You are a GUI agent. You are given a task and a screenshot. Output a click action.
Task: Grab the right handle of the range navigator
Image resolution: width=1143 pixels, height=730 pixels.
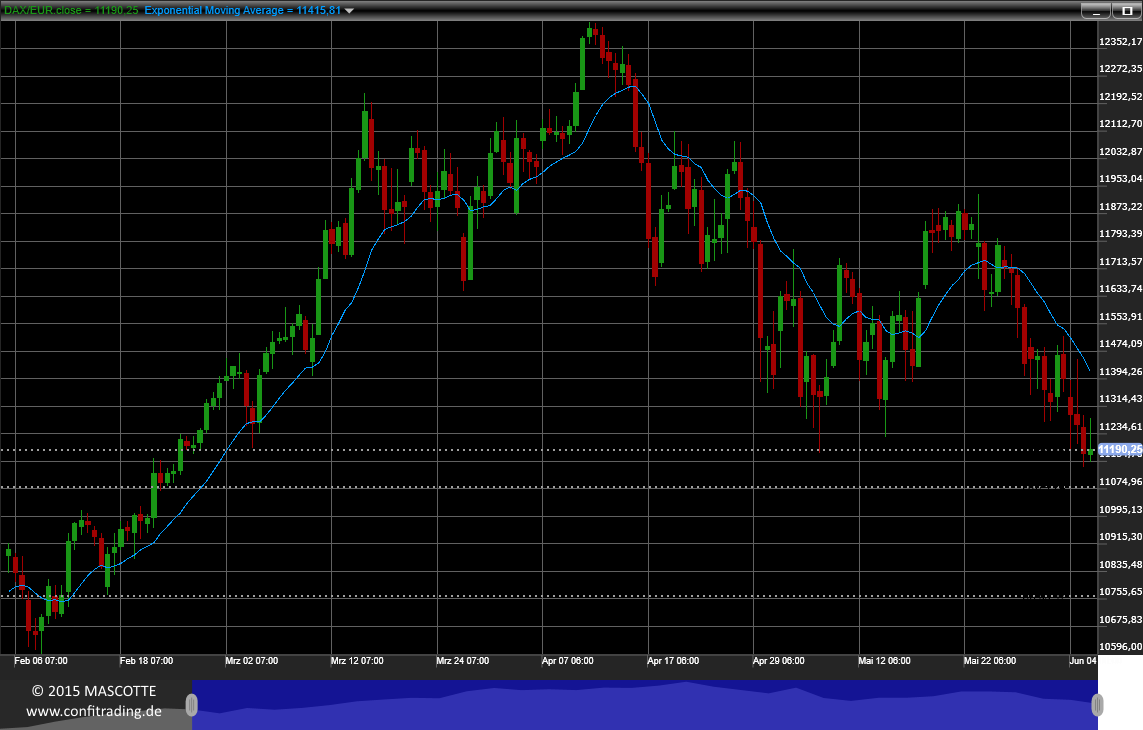(x=1097, y=705)
